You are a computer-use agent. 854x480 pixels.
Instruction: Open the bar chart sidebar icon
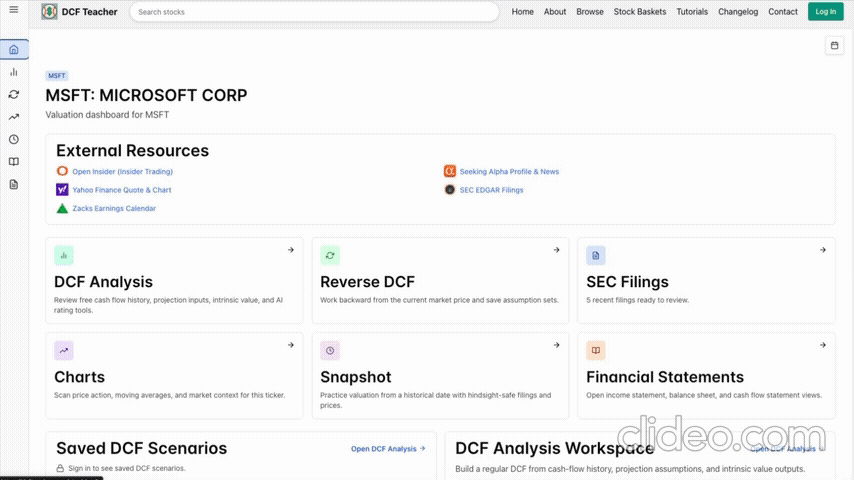pyautogui.click(x=14, y=72)
